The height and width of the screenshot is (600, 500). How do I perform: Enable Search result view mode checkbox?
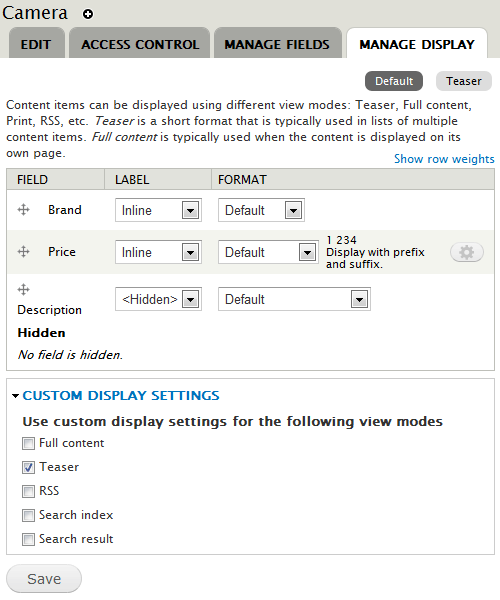pos(28,540)
